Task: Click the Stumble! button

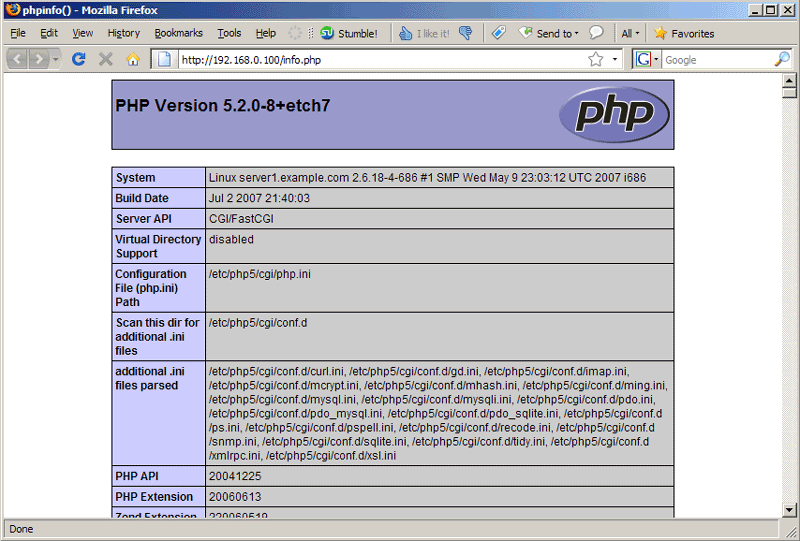Action: 349,33
